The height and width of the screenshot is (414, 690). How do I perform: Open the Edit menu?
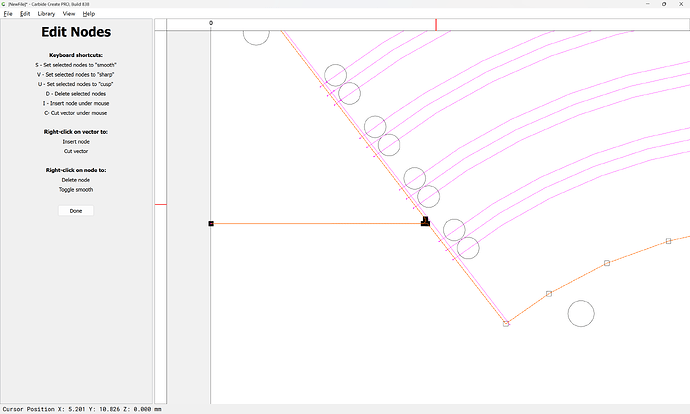click(x=25, y=14)
